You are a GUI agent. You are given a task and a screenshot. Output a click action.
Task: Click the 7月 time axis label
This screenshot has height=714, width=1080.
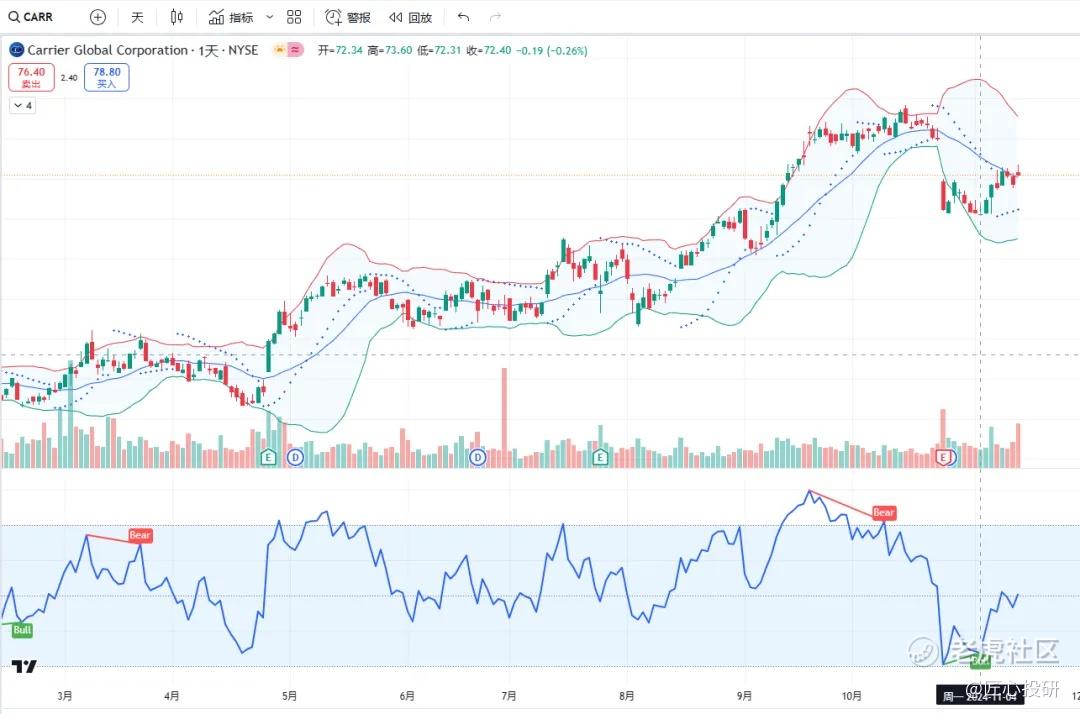click(509, 696)
